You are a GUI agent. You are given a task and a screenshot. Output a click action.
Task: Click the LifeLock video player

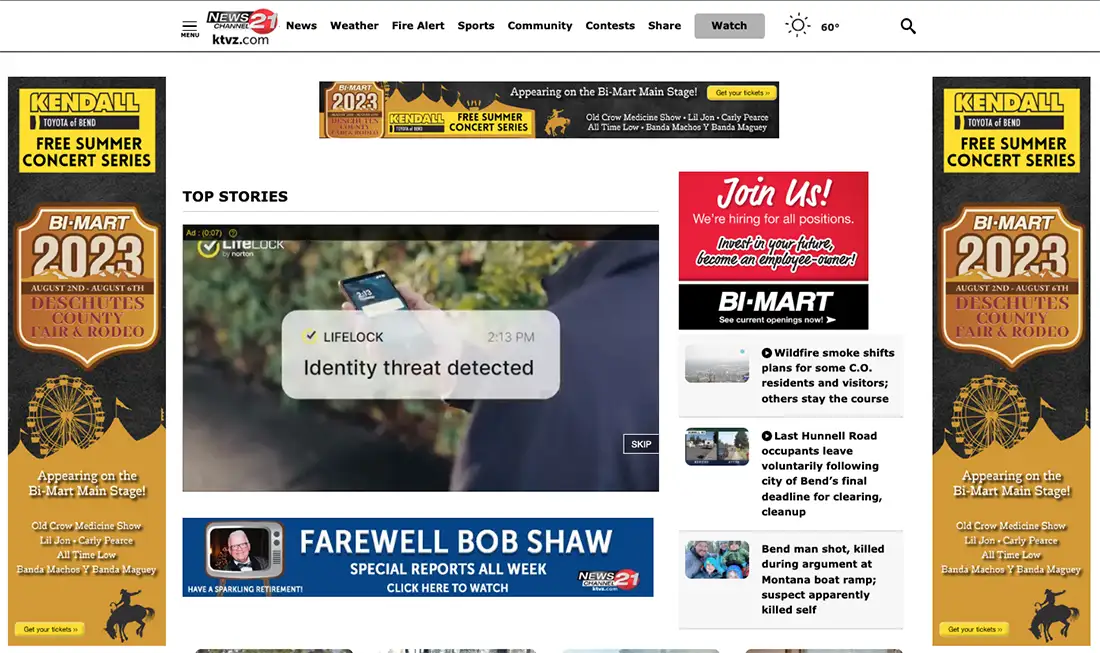point(420,358)
